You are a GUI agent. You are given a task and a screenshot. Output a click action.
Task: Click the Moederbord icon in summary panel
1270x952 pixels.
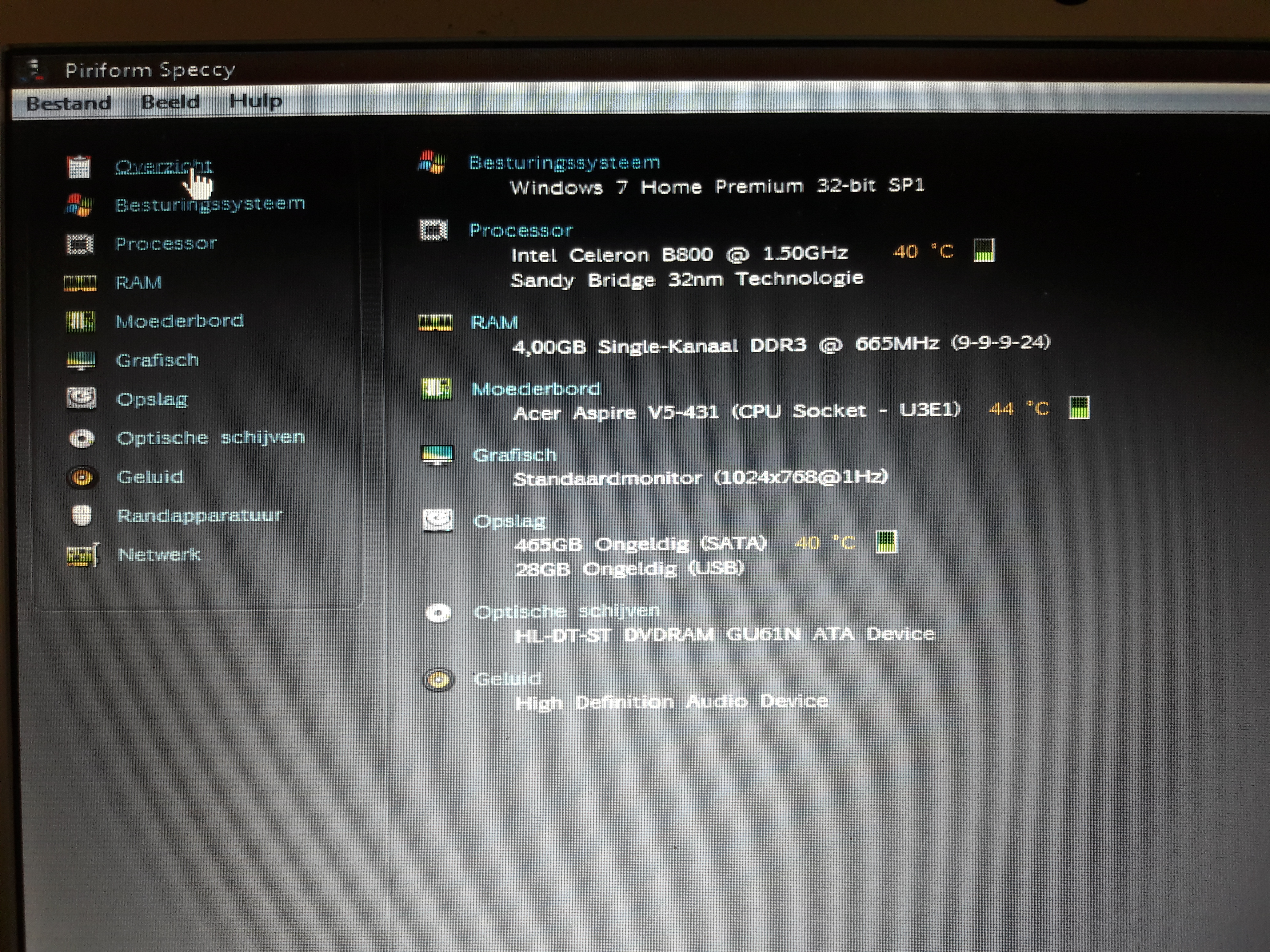click(x=436, y=388)
